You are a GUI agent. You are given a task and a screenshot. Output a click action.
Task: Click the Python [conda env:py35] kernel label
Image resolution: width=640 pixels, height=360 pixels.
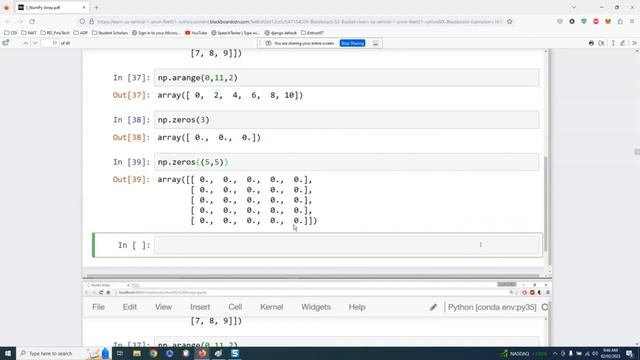(492, 307)
